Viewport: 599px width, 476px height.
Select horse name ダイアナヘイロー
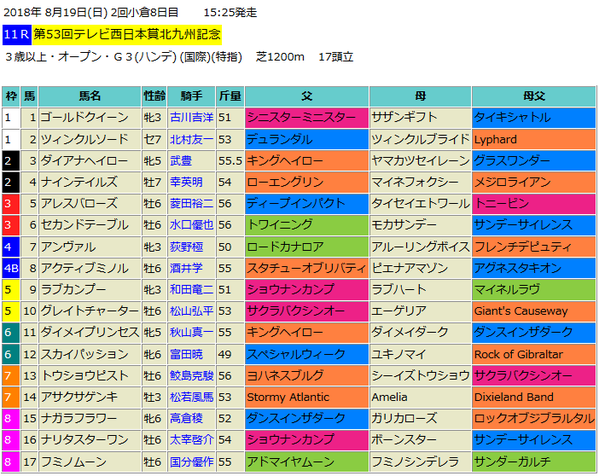pos(84,161)
